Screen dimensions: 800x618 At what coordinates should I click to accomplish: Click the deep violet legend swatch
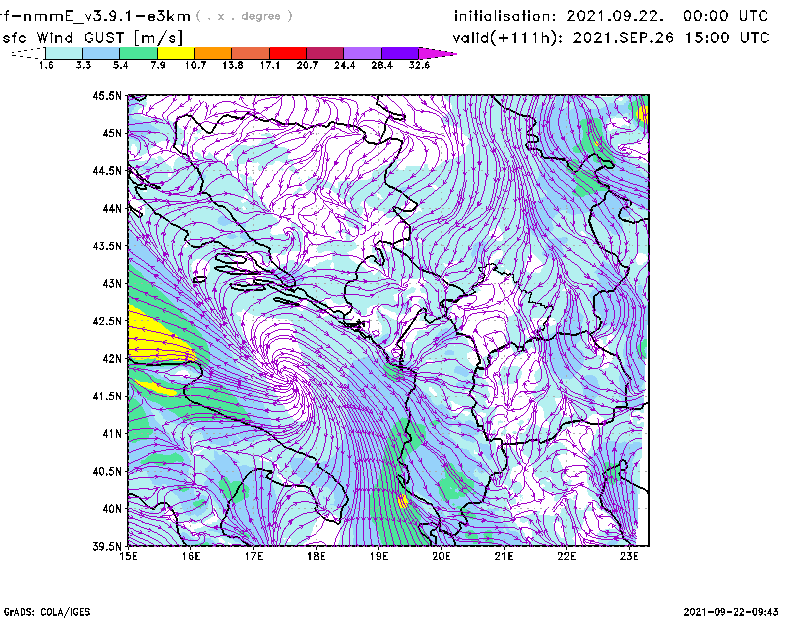tap(400, 53)
